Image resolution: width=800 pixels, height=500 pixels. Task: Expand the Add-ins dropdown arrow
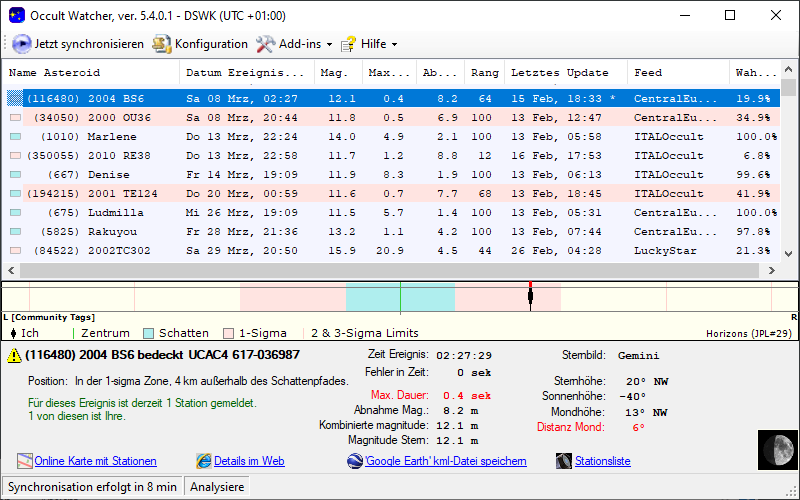(329, 45)
